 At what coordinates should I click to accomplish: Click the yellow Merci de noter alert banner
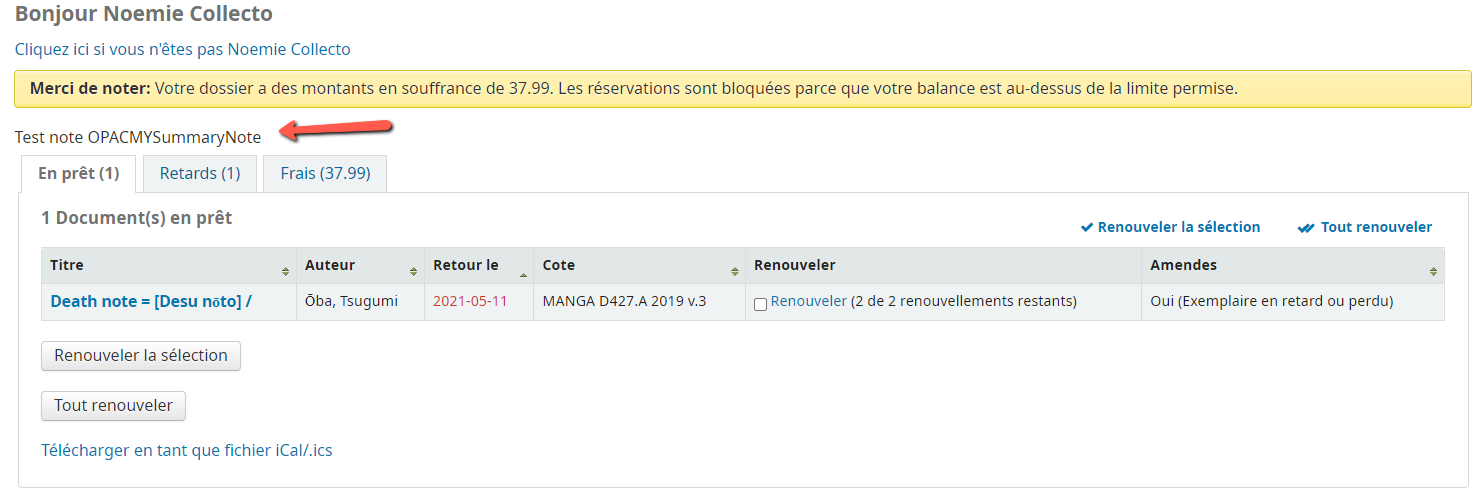click(742, 88)
